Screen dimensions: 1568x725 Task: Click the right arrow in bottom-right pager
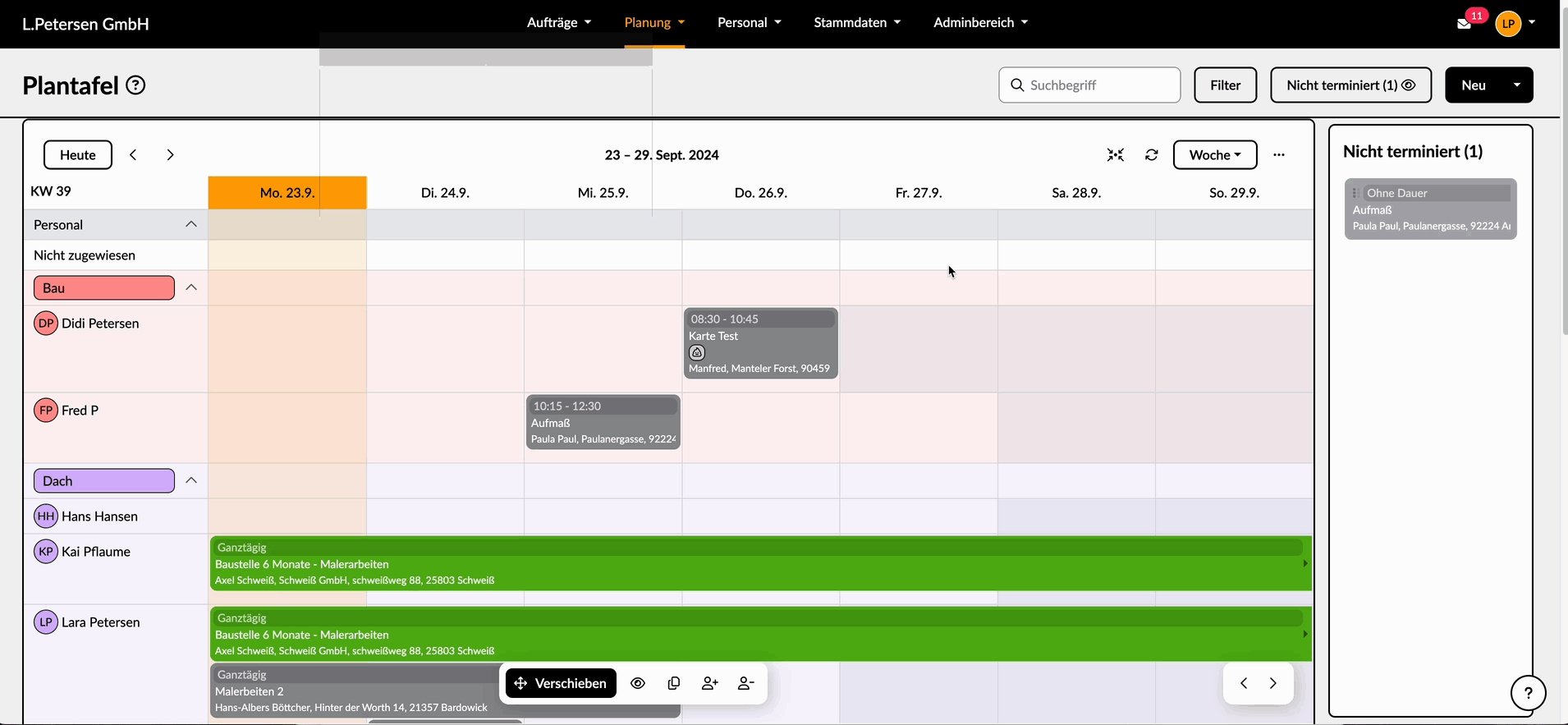click(1273, 683)
